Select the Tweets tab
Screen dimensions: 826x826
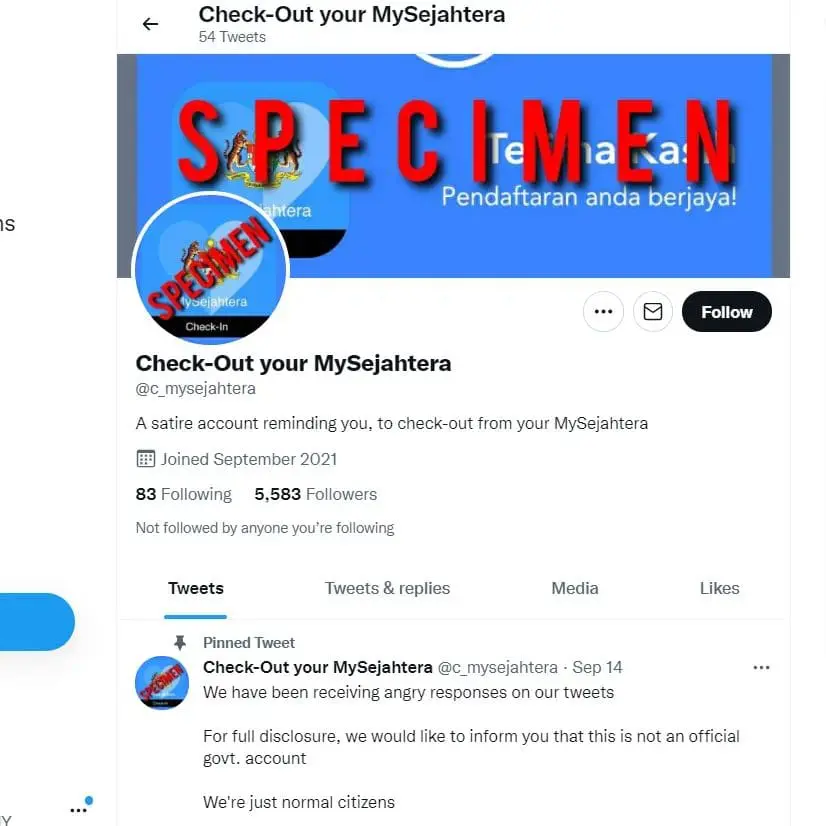coord(195,588)
